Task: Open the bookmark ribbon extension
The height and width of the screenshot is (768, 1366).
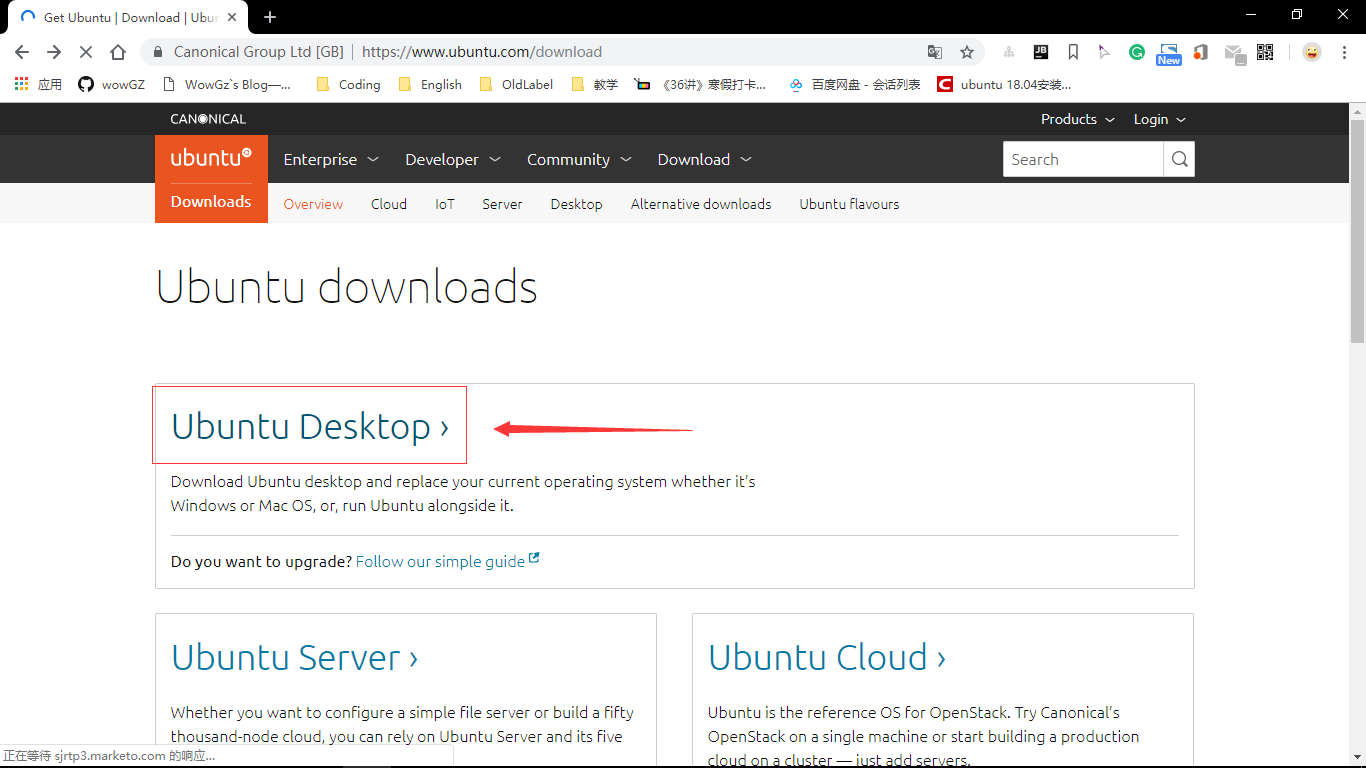Action: [x=1073, y=52]
